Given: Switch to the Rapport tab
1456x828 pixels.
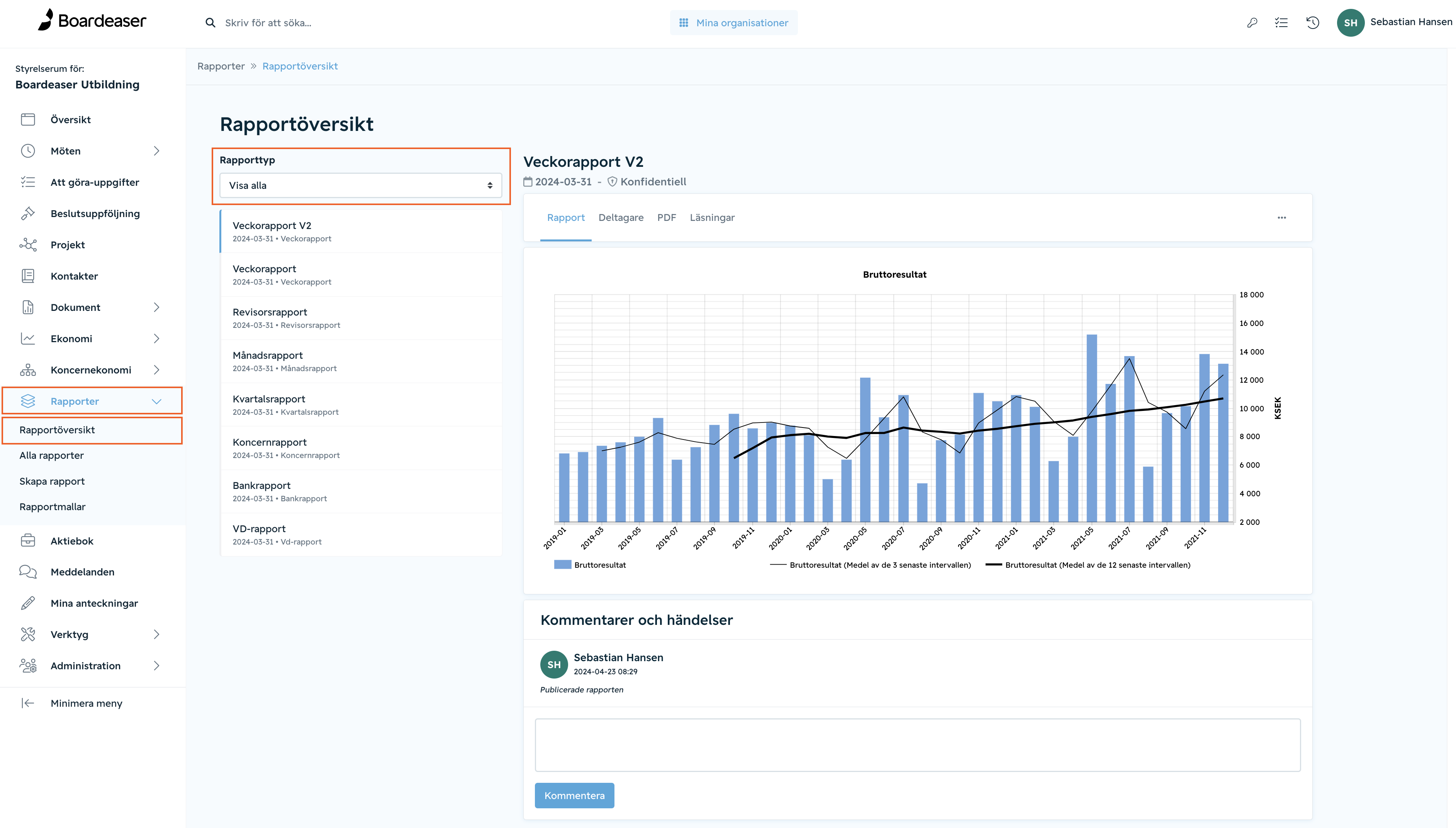Looking at the screenshot, I should tap(566, 218).
